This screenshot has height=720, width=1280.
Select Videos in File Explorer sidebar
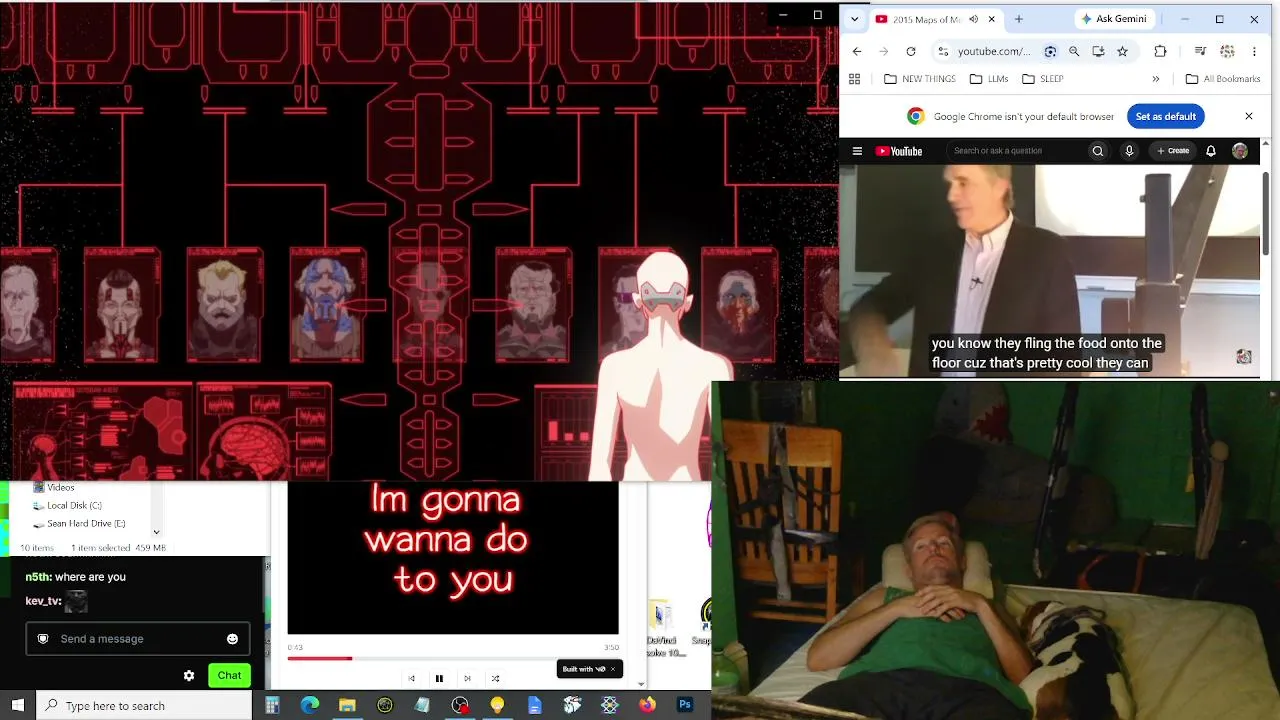(60, 488)
